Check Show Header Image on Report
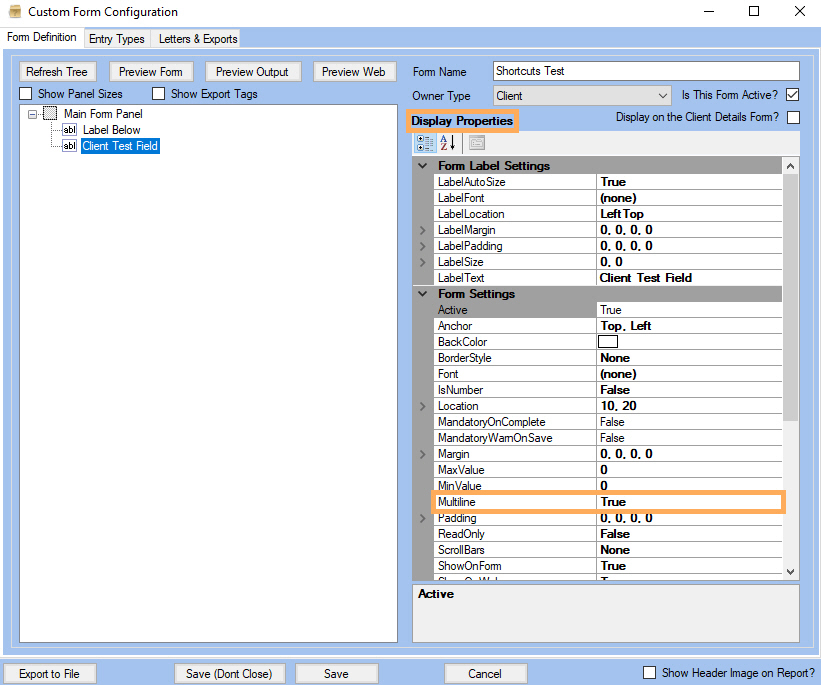821x685 pixels. tap(649, 673)
